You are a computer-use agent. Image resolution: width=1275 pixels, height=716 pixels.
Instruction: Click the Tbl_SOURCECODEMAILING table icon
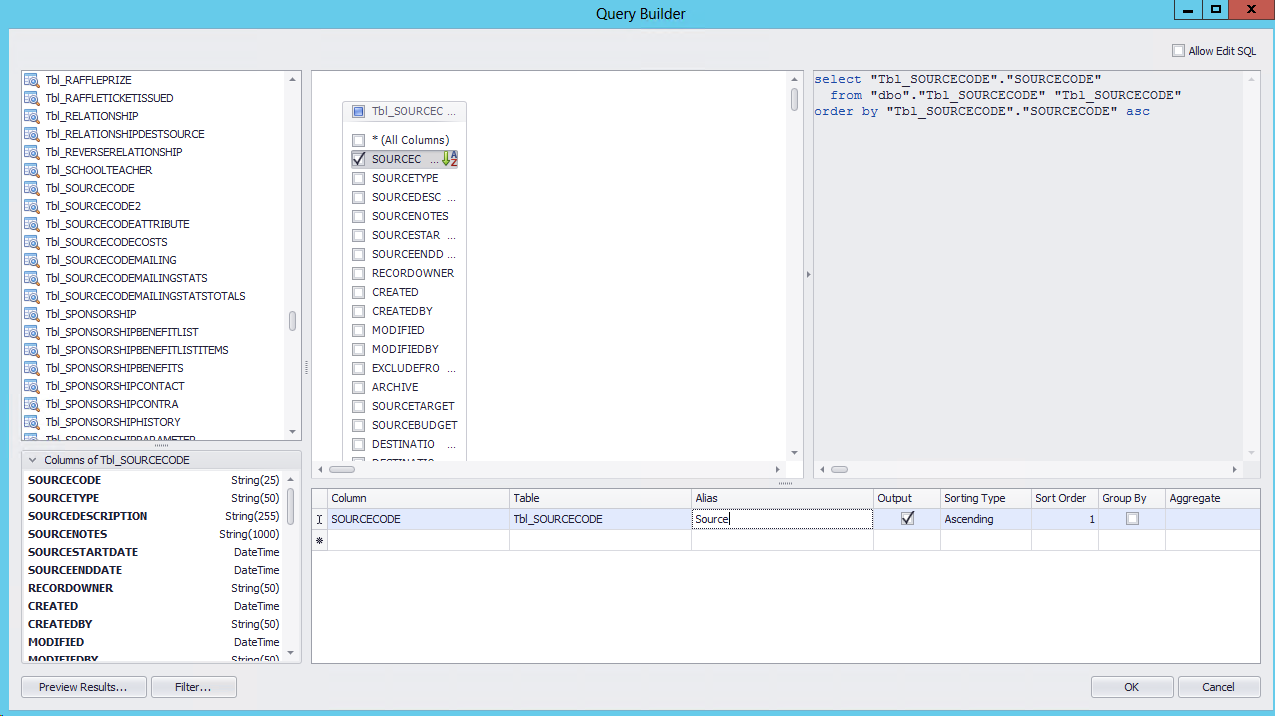pyautogui.click(x=31, y=260)
